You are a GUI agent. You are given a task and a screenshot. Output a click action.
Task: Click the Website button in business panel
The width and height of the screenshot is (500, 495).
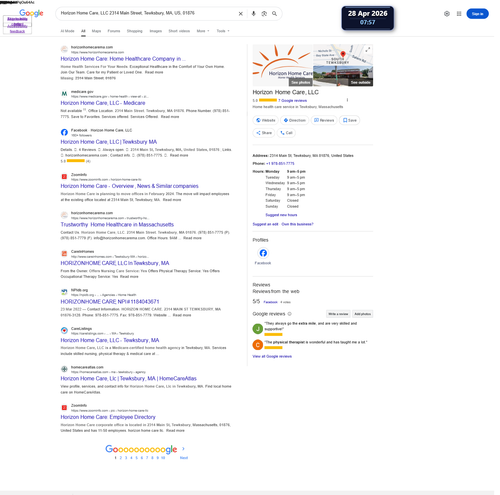click(x=266, y=120)
